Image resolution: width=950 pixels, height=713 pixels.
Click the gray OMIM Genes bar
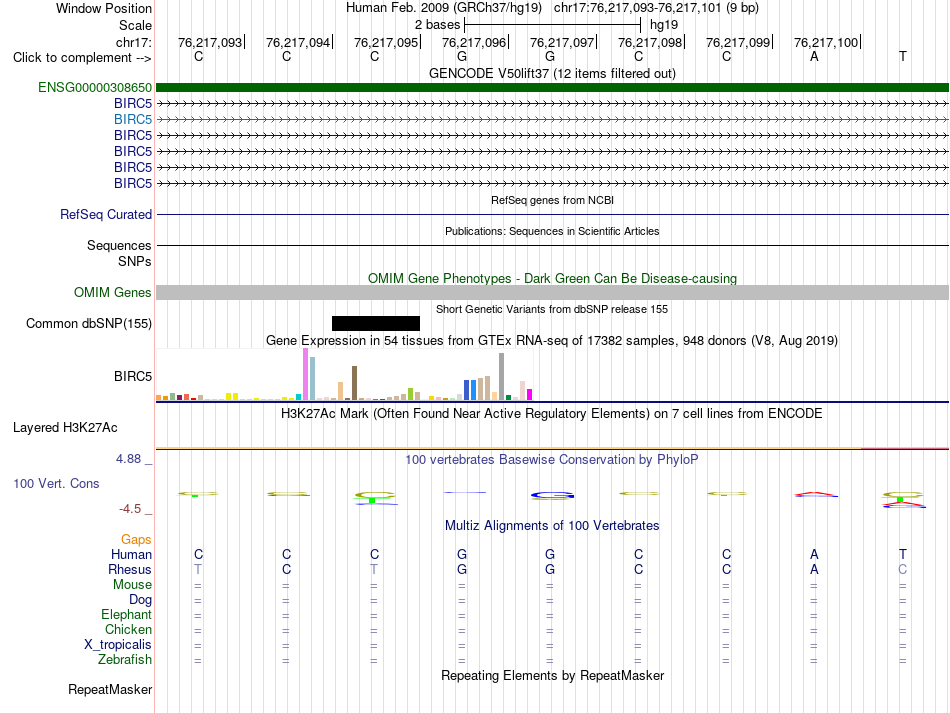552,293
